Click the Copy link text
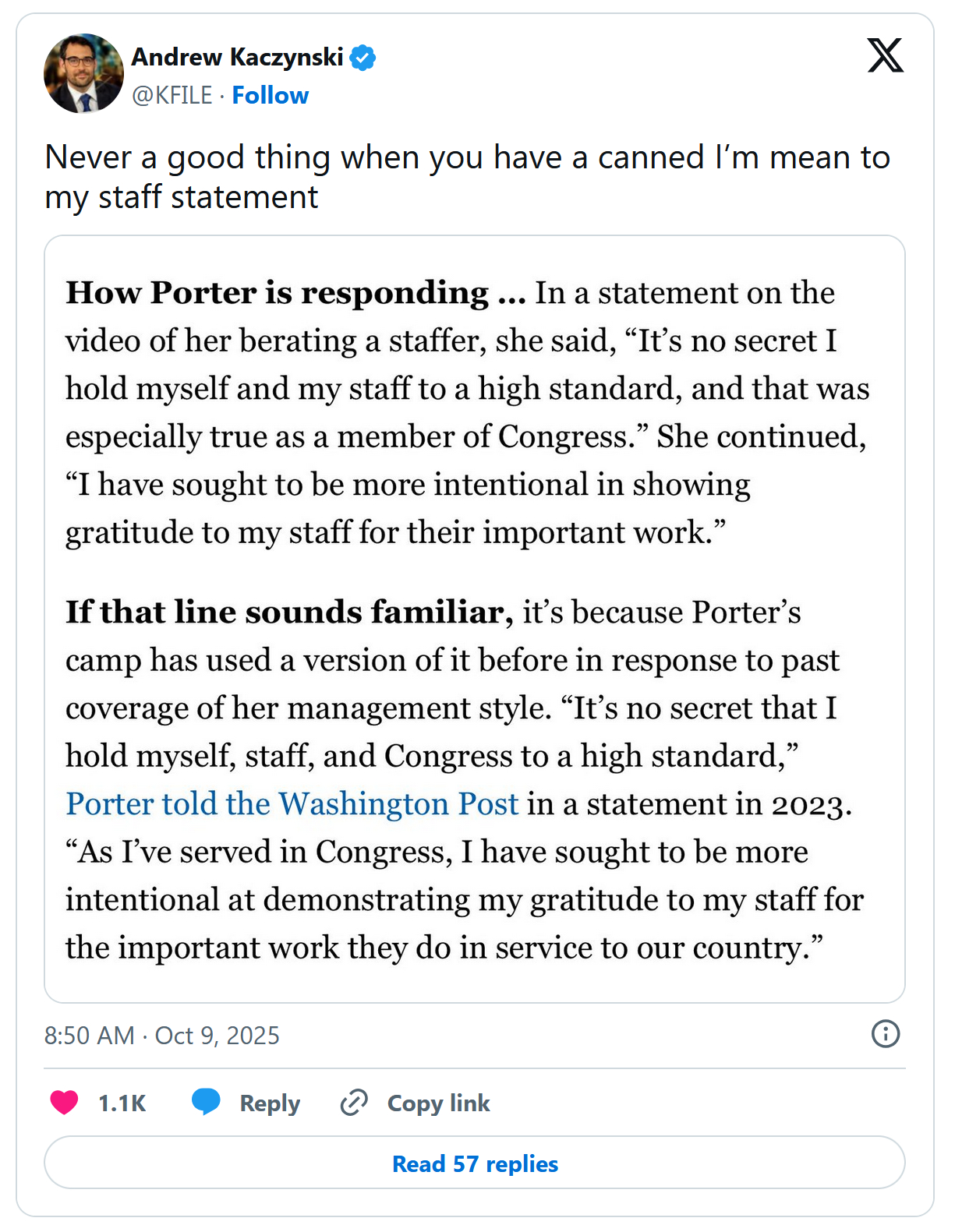955x1232 pixels. point(438,1103)
